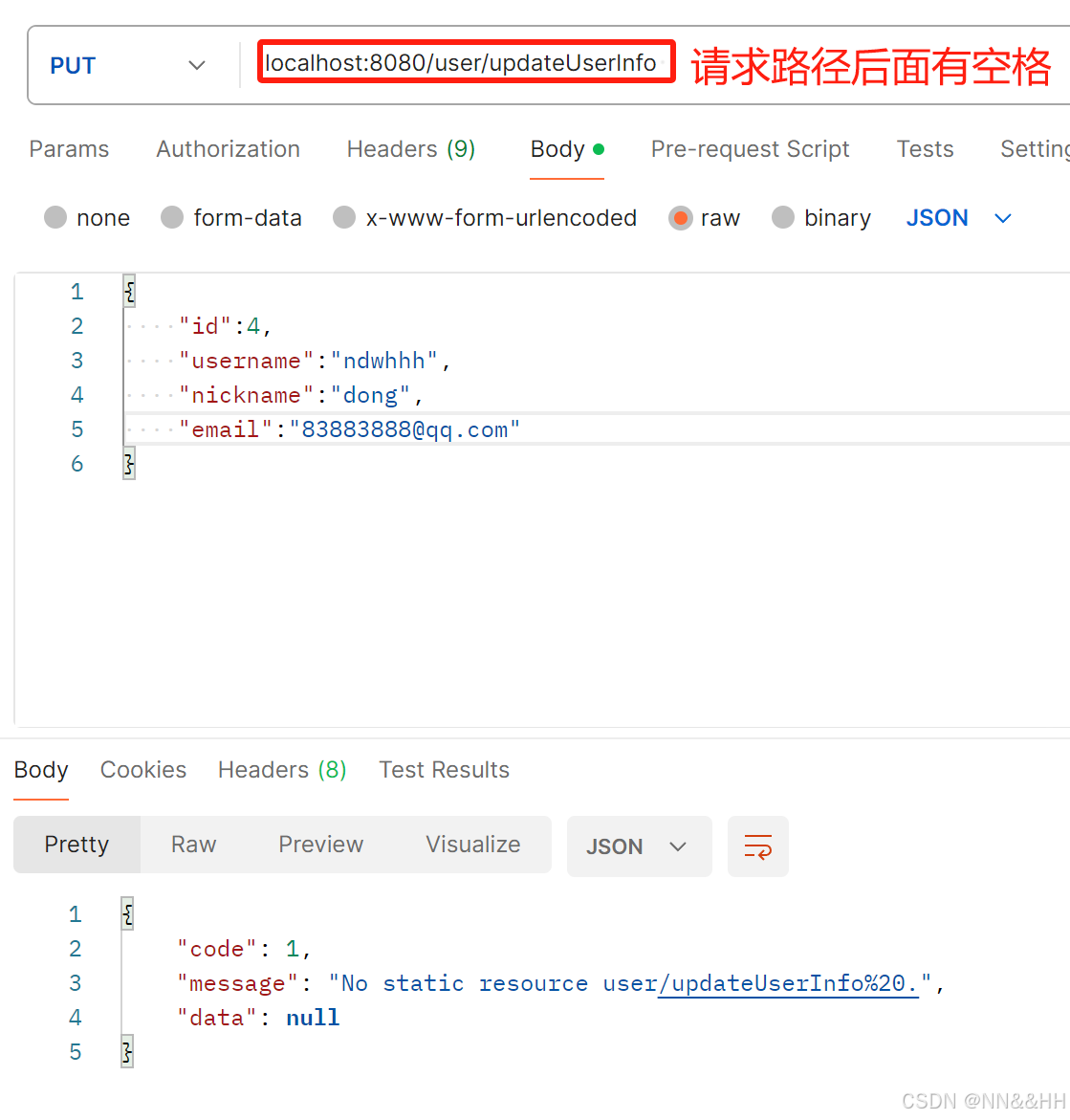Select the request Body tab
Screen dimensions: 1070x1120
(567, 148)
